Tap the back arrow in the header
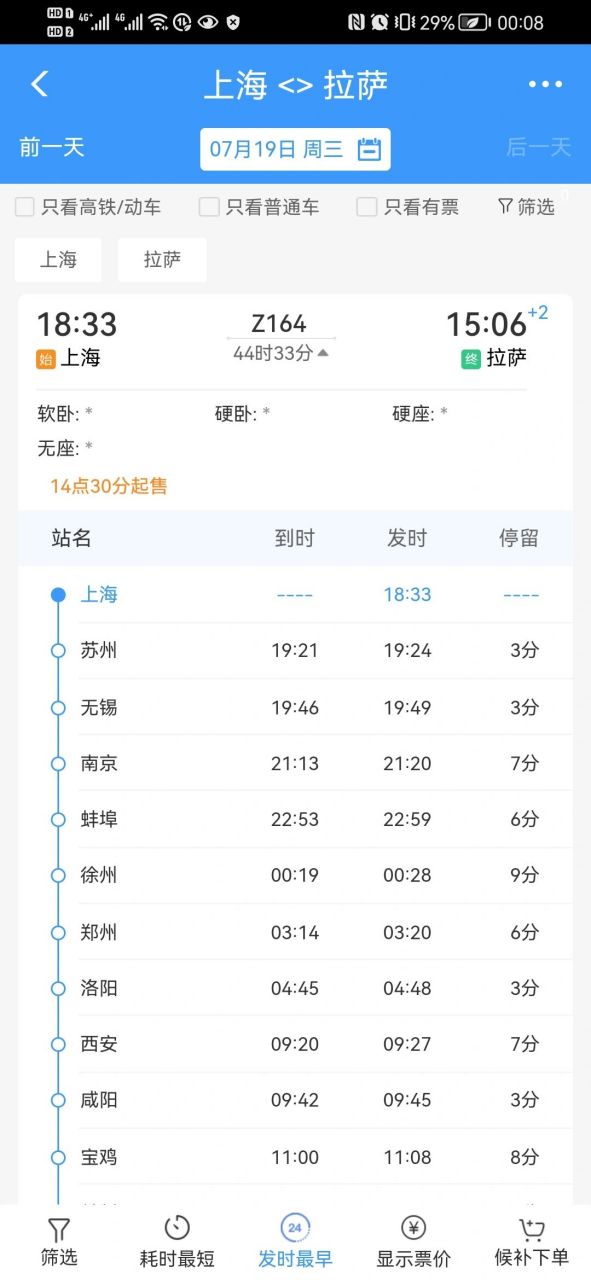The width and height of the screenshot is (591, 1280). tap(39, 86)
